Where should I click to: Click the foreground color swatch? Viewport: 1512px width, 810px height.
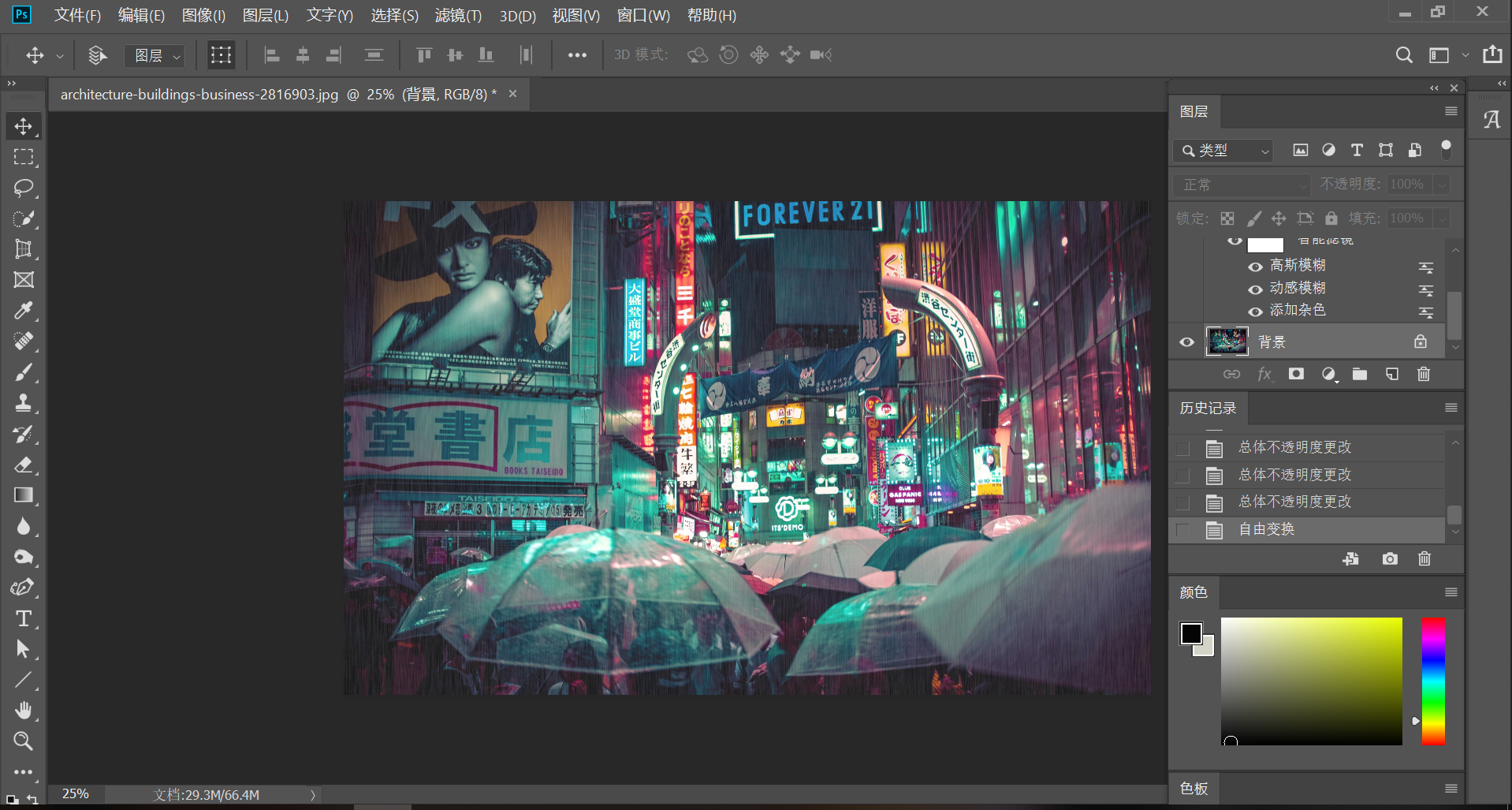click(x=1191, y=633)
